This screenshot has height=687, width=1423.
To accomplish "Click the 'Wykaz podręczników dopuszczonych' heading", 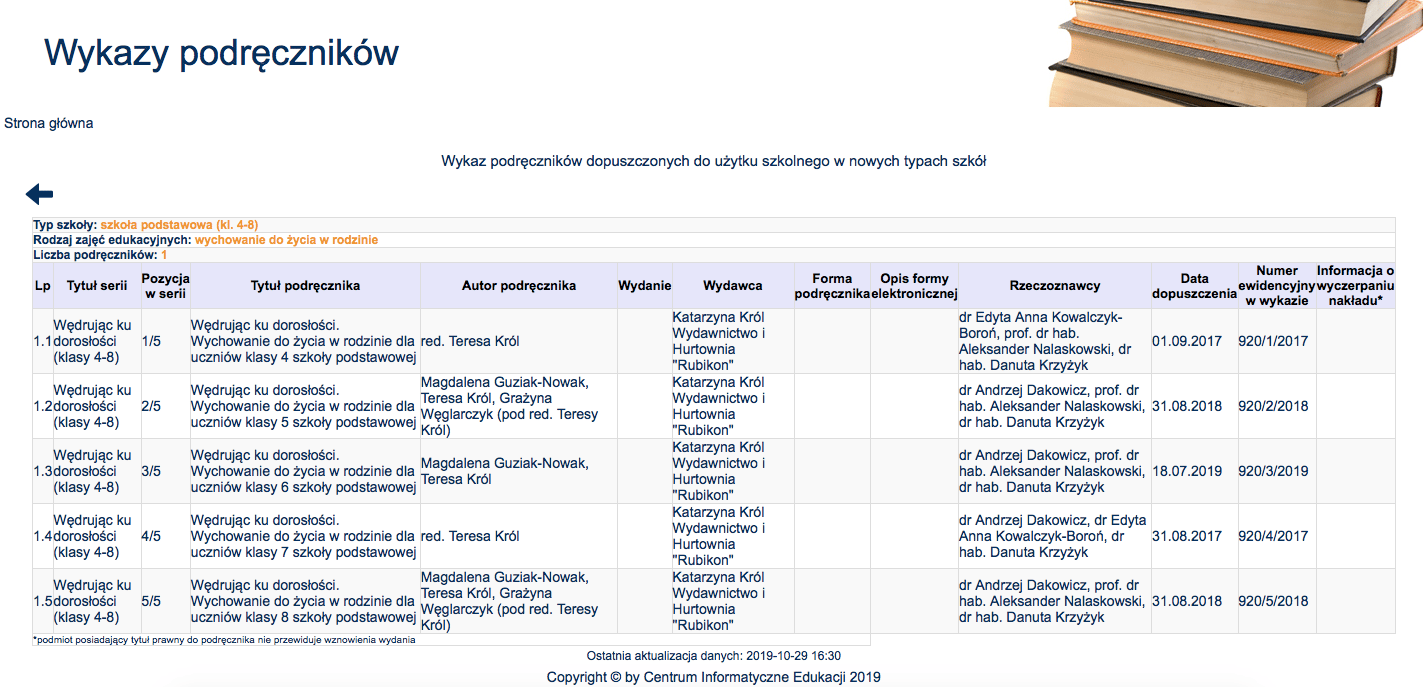I will [x=714, y=161].
